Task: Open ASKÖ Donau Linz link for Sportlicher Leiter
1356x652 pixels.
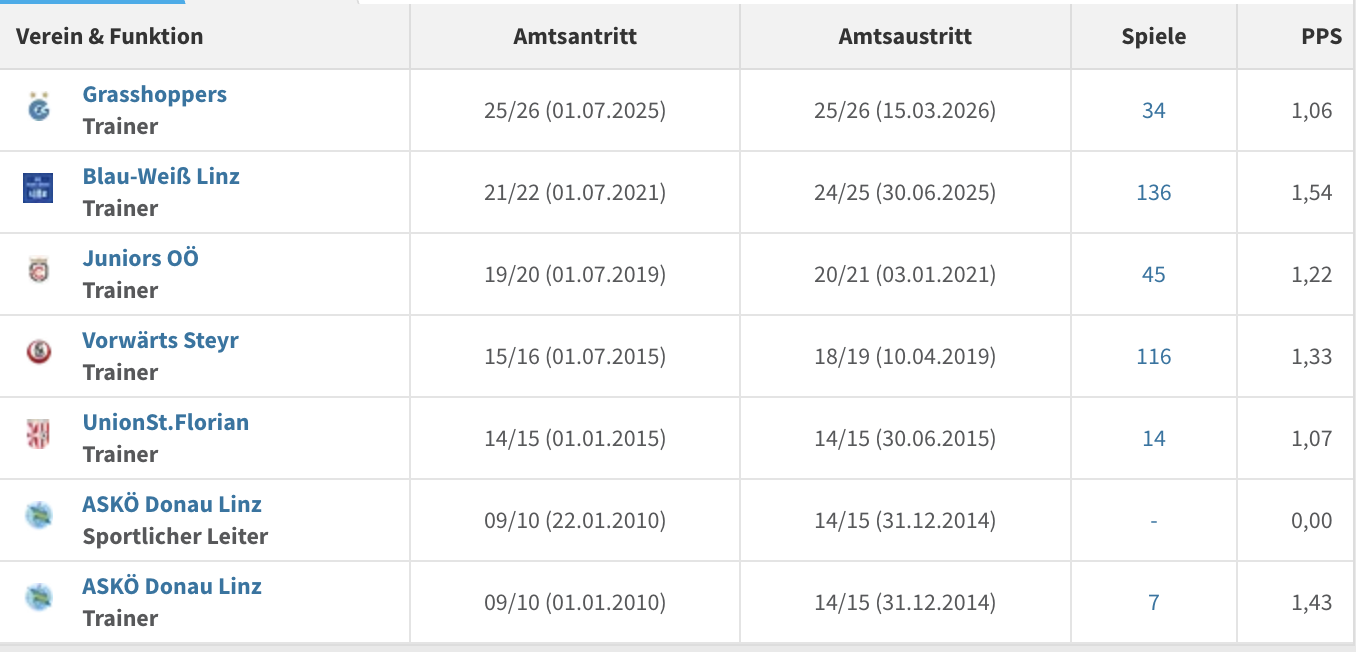Action: (172, 504)
